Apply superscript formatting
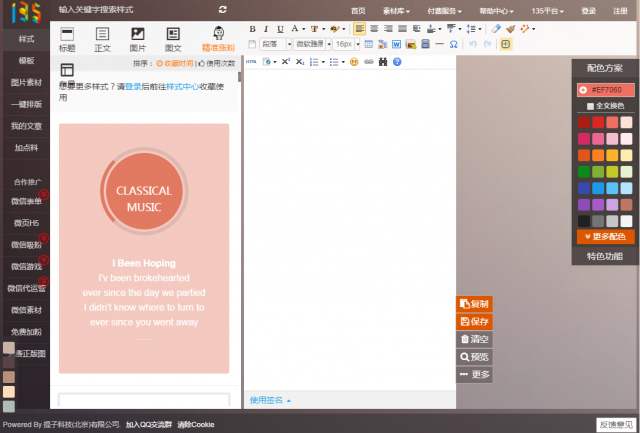 pos(285,62)
